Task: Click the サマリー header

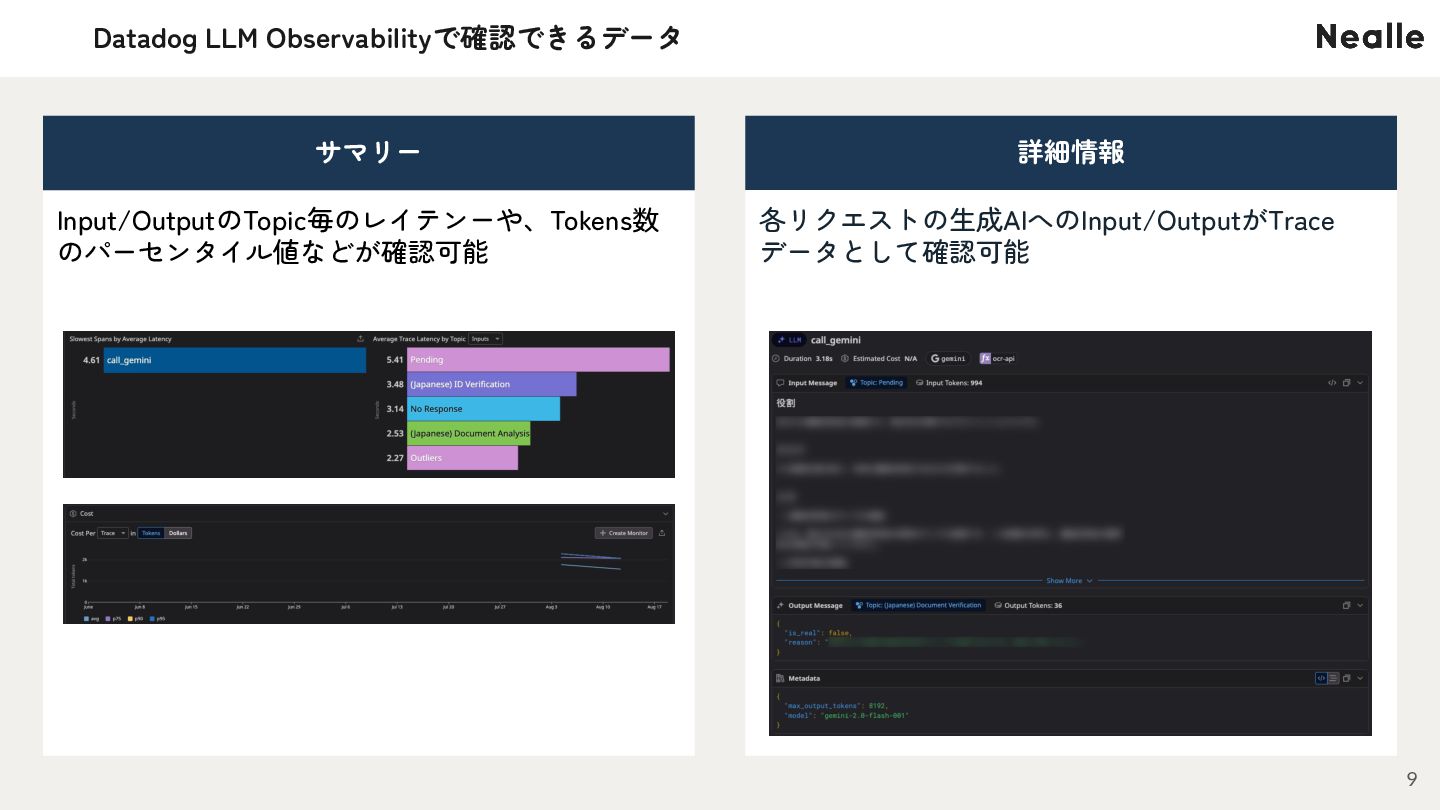Action: (368, 152)
